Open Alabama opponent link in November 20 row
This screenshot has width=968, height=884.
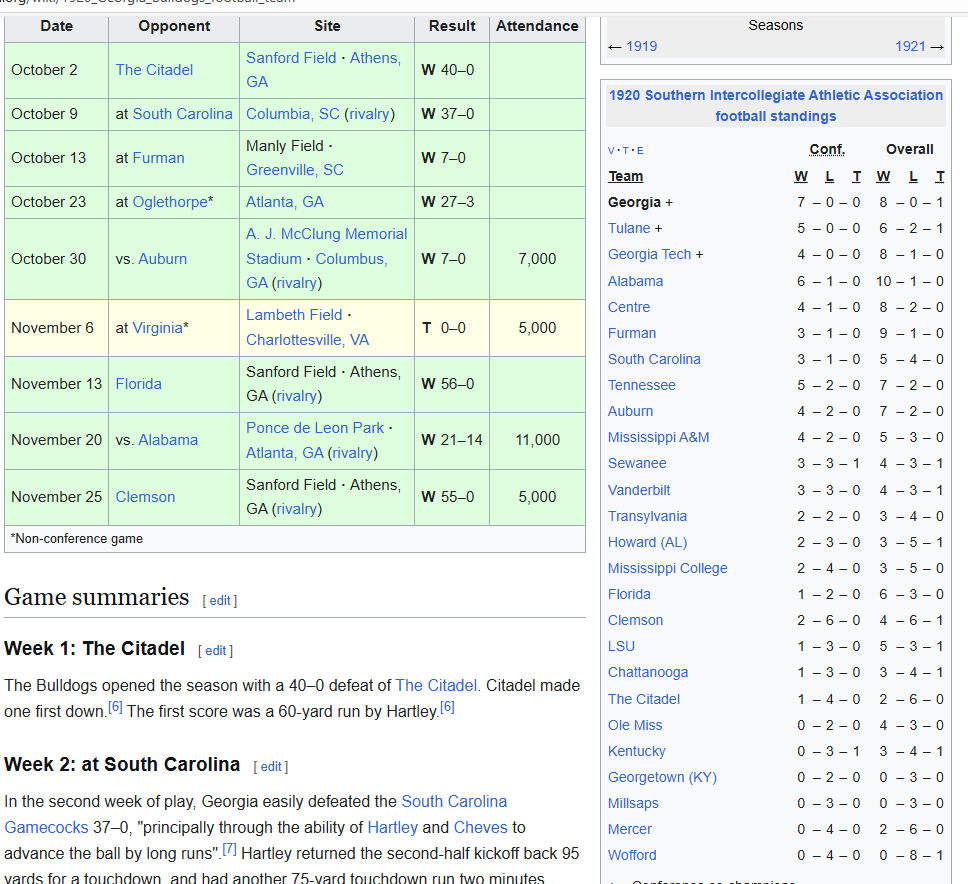click(168, 440)
